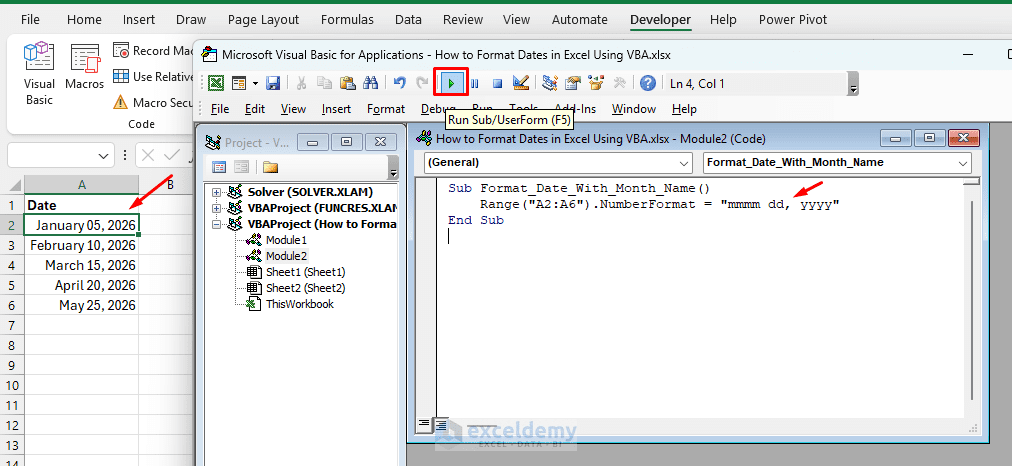1012x466 pixels.
Task: Collapse the VBAProject (How to Format) node
Action: click(x=216, y=225)
